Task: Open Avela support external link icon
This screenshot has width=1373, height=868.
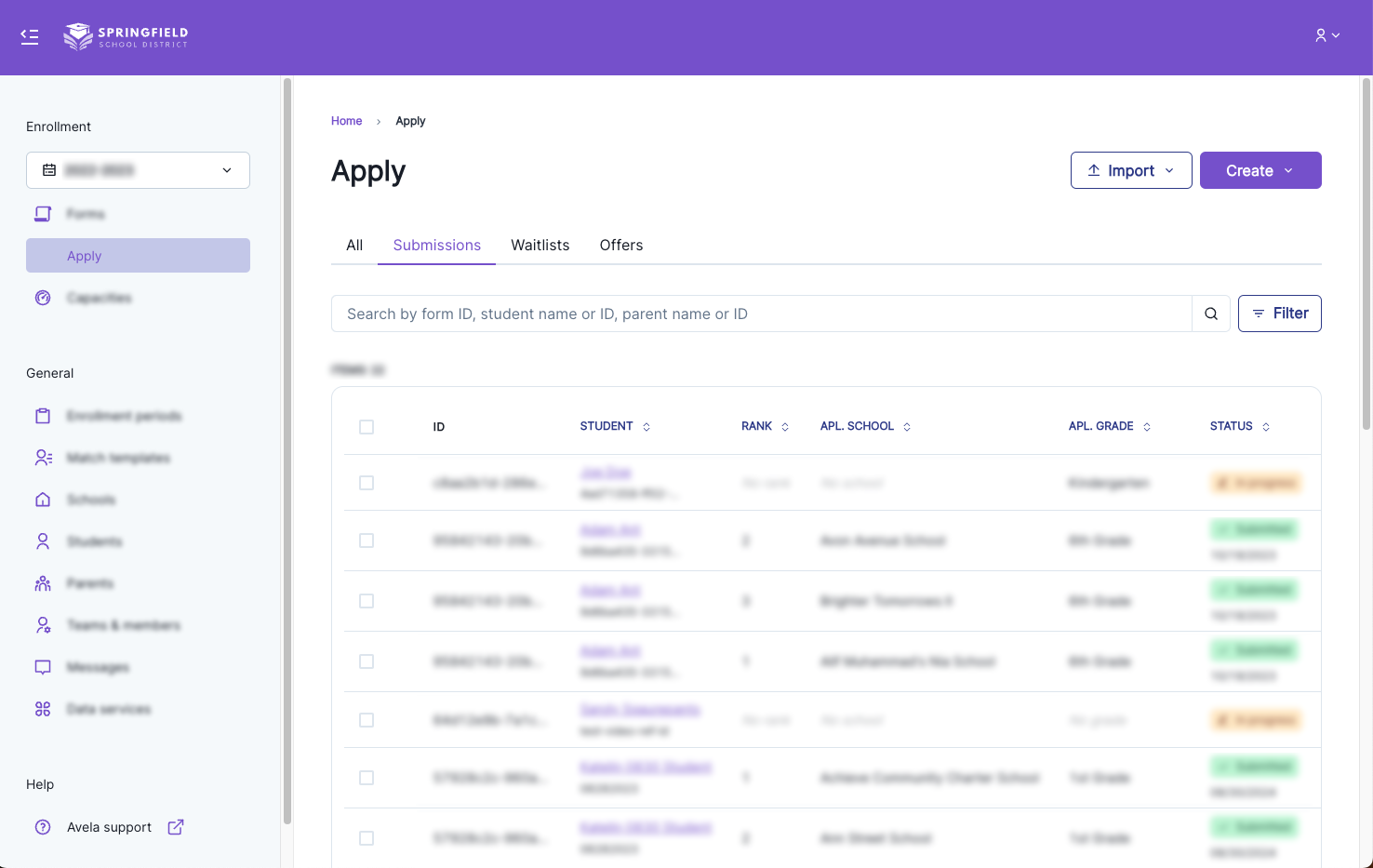Action: tap(176, 827)
